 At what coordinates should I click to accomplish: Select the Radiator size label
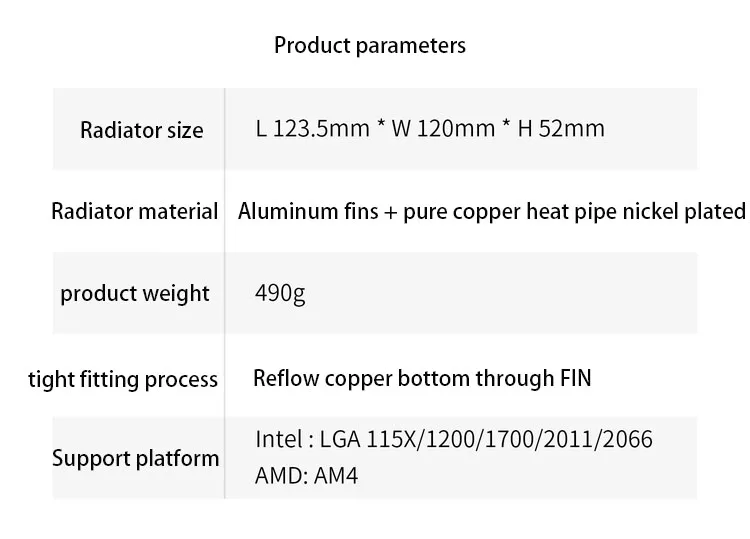142,130
